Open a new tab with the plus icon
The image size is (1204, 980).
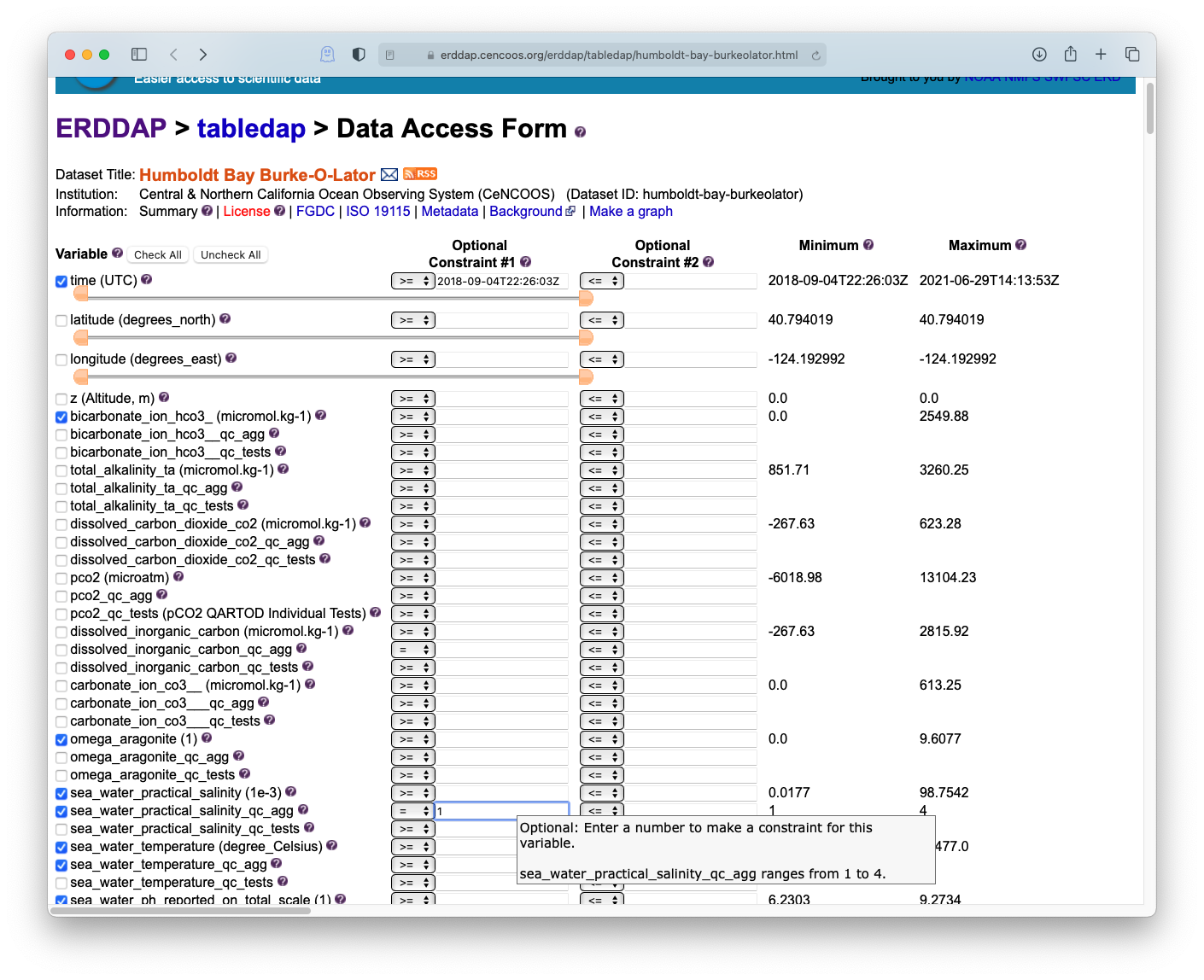(1101, 55)
